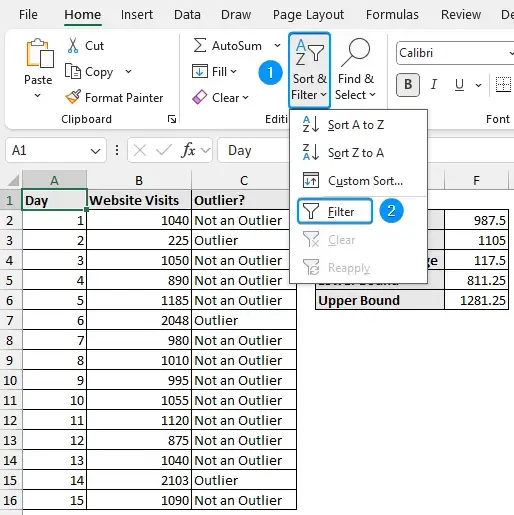
Task: Switch to the Page Layout tab
Action: 308,15
